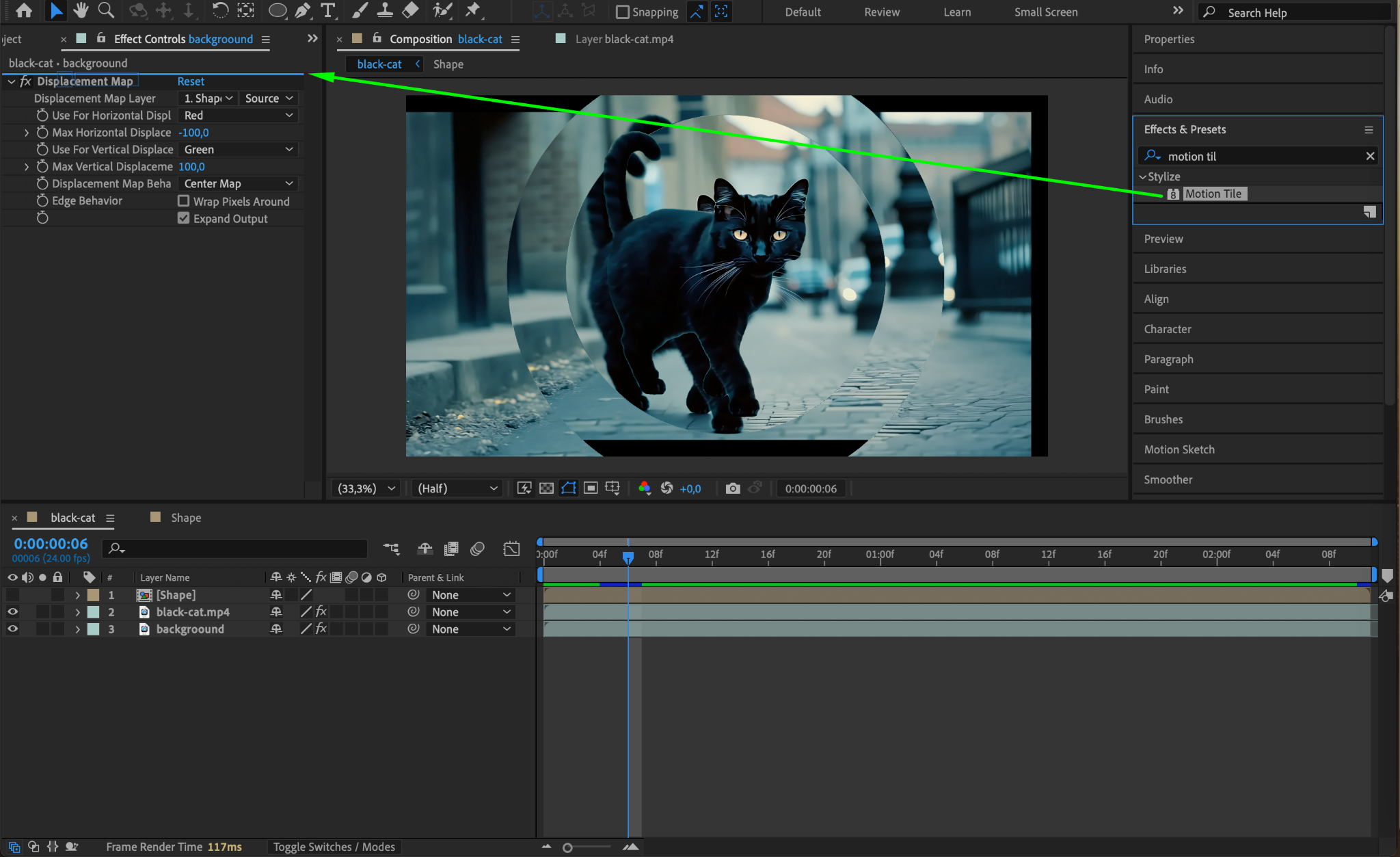This screenshot has height=857, width=1400.
Task: Expand the black-cat.mp4 layer properties
Action: coord(77,612)
